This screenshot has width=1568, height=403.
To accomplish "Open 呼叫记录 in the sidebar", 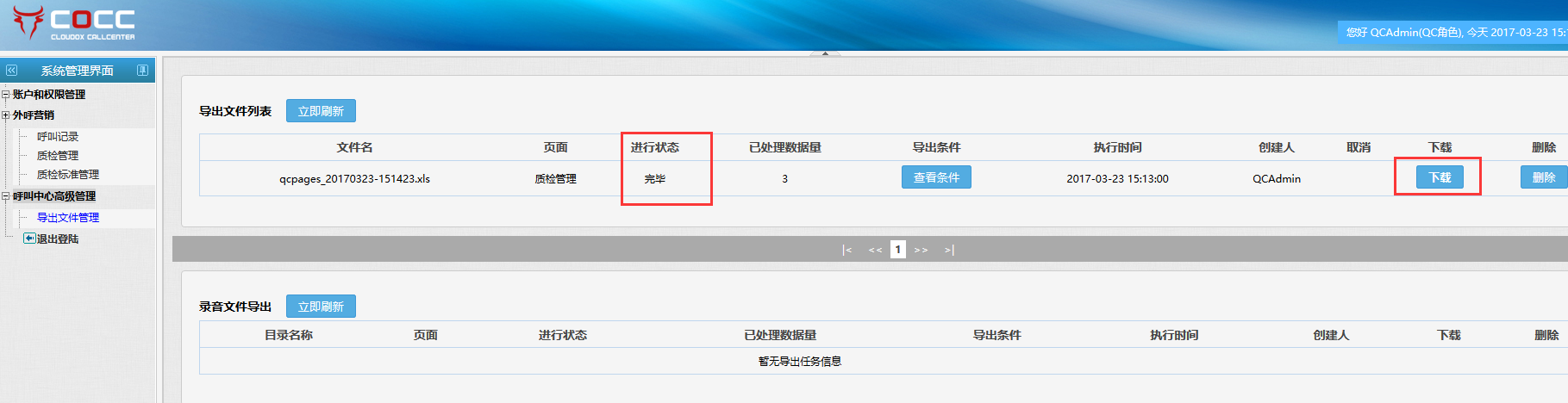I will click(58, 137).
